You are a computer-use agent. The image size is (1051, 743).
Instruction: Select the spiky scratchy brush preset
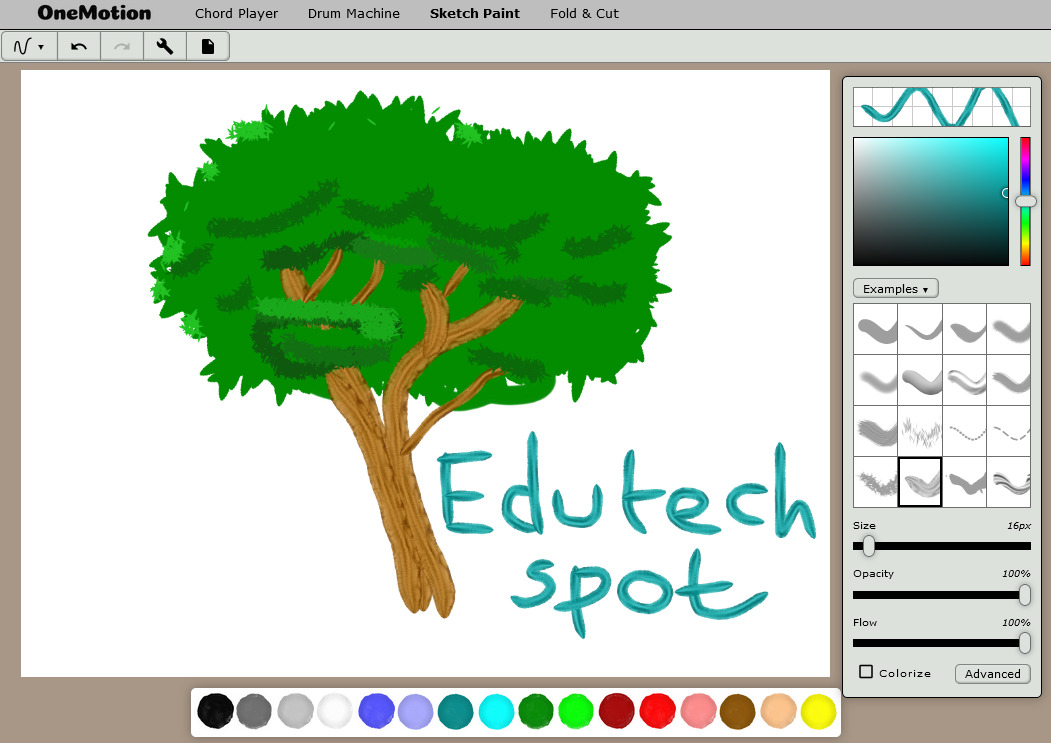875,483
